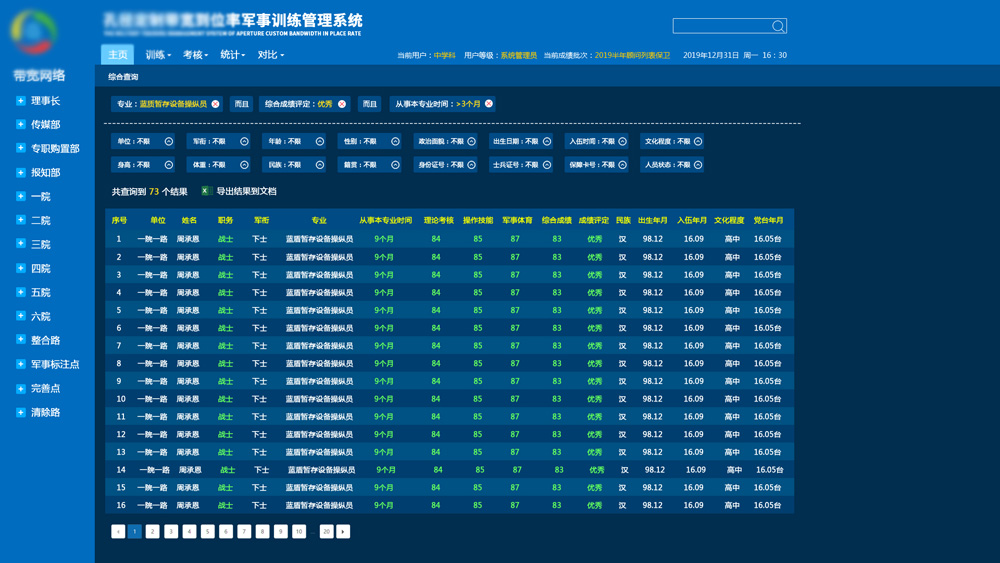The width and height of the screenshot is (1000, 563).
Task: Remove the 从事本专业时间 filter tag
Action: (489, 104)
